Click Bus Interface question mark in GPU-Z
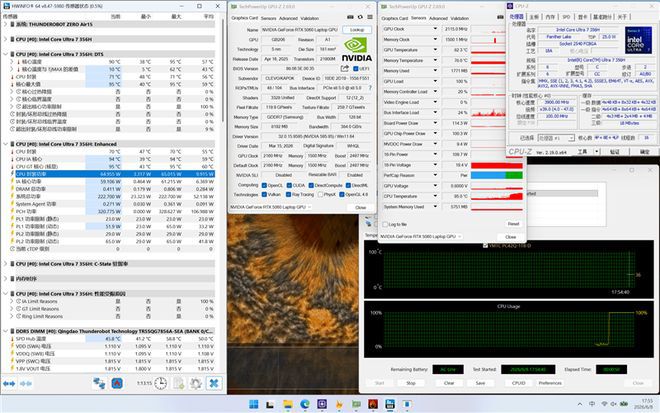The image size is (660, 413). (x=370, y=88)
